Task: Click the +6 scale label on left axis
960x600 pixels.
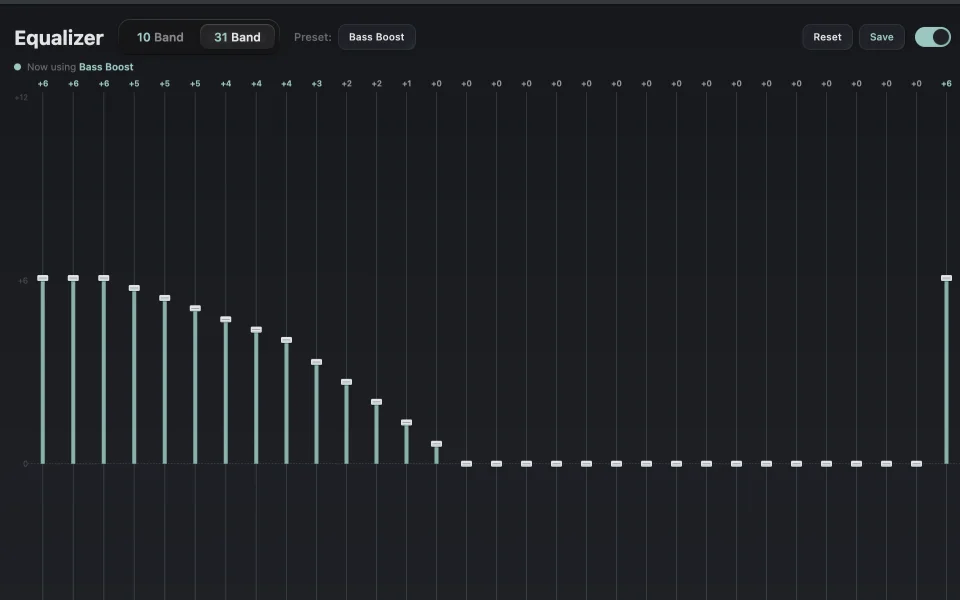Action: point(23,281)
